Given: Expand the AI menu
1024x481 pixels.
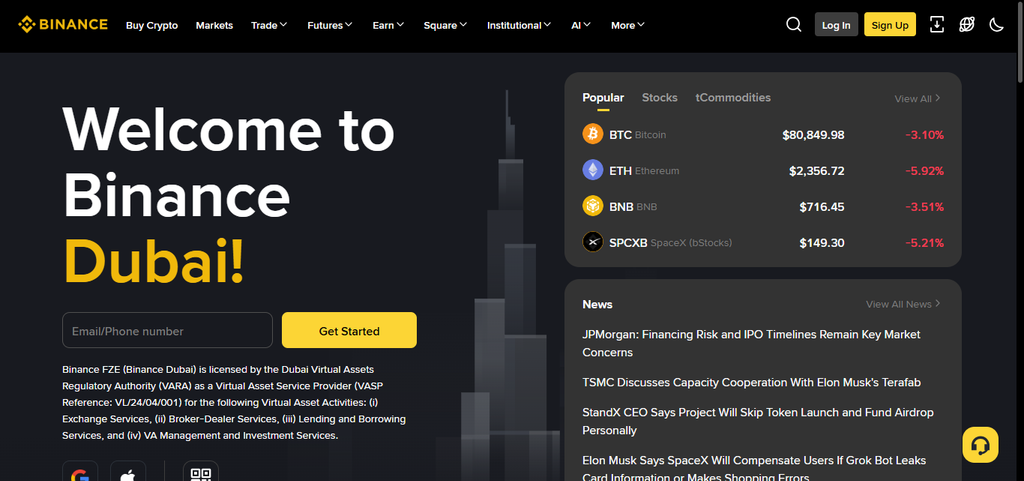Looking at the screenshot, I should (x=581, y=25).
